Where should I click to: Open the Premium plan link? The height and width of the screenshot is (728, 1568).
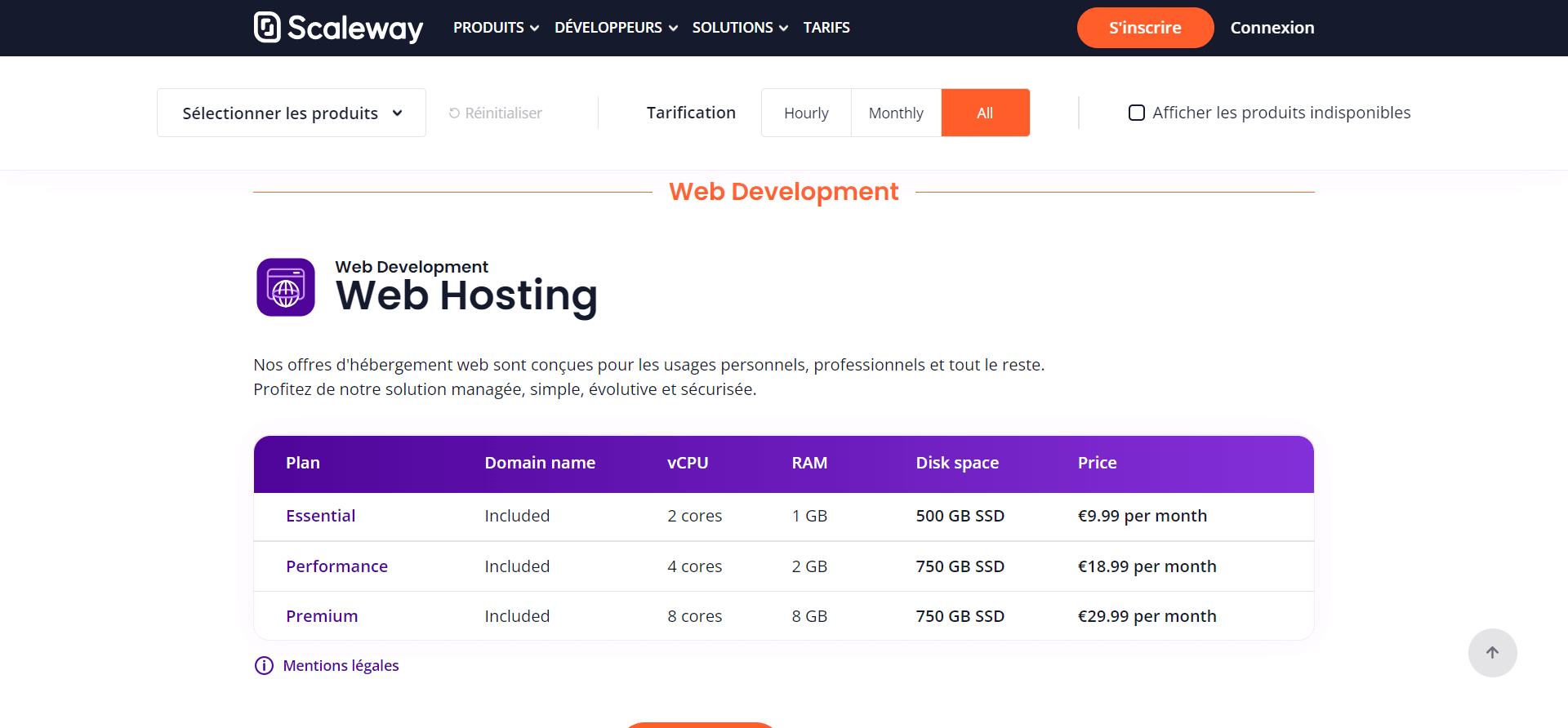click(x=322, y=616)
